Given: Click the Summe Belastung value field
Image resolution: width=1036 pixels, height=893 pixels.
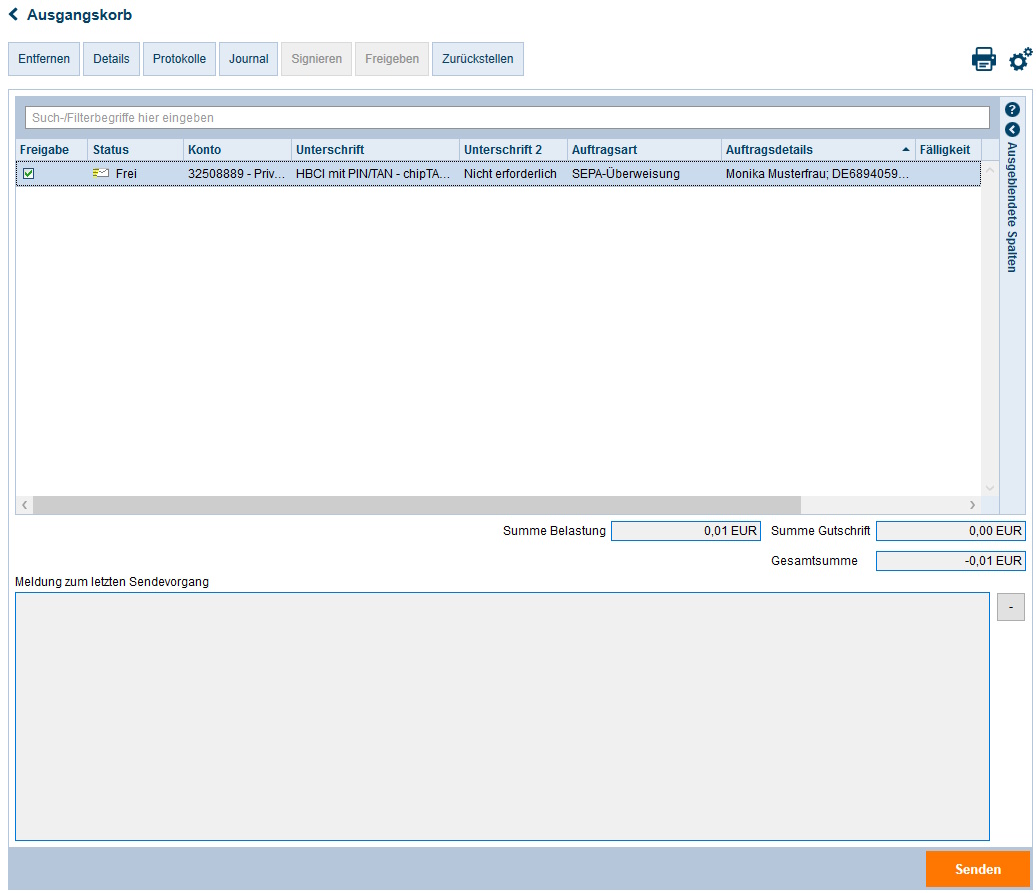Looking at the screenshot, I should point(686,531).
